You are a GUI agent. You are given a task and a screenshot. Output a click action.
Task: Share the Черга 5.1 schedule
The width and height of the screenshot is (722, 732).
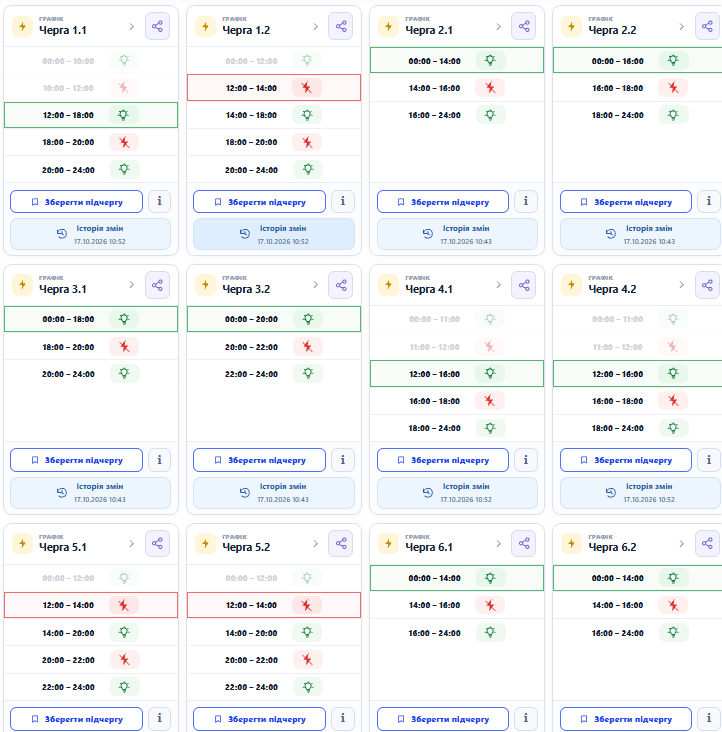pyautogui.click(x=157, y=544)
